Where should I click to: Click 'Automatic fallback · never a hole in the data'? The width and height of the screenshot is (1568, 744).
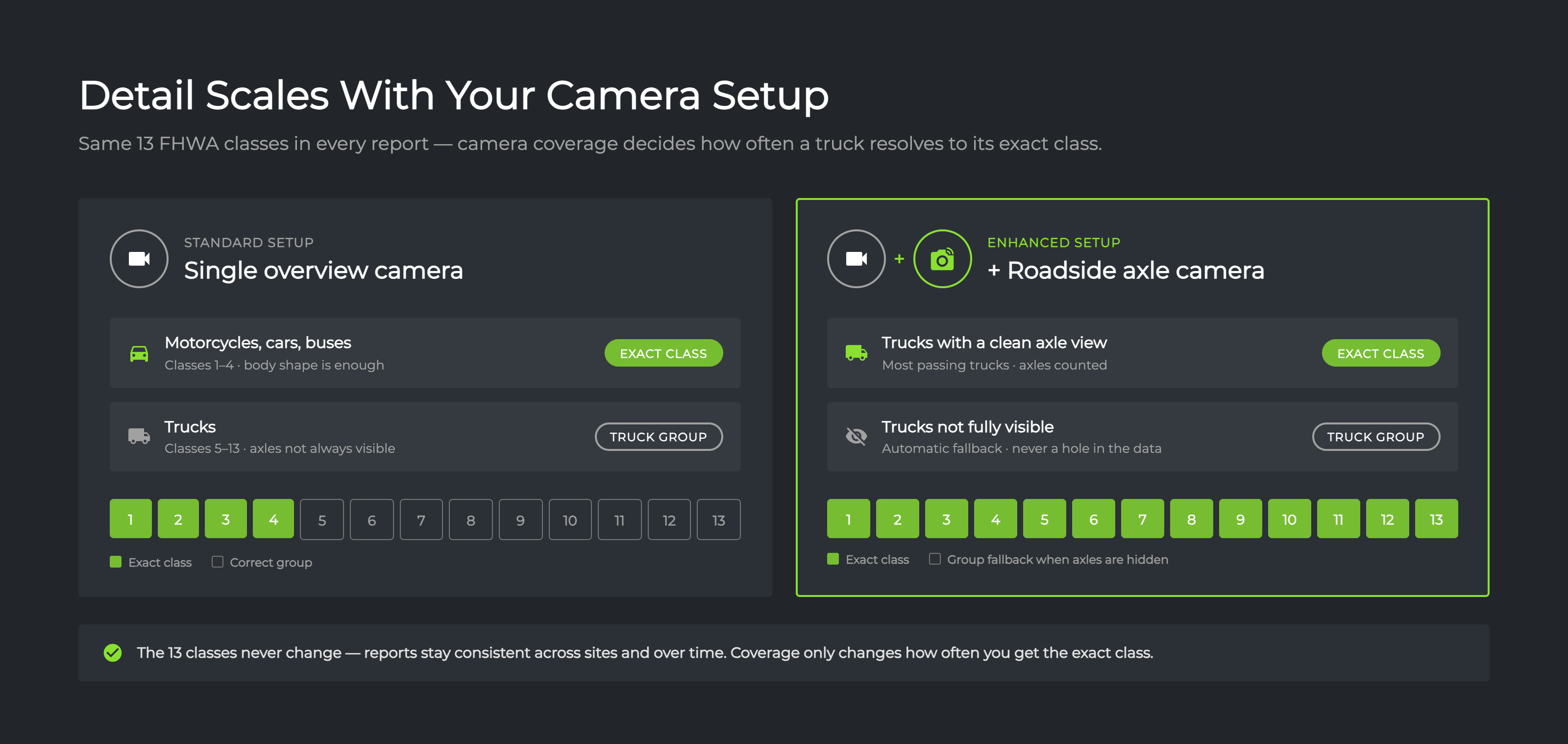1021,448
